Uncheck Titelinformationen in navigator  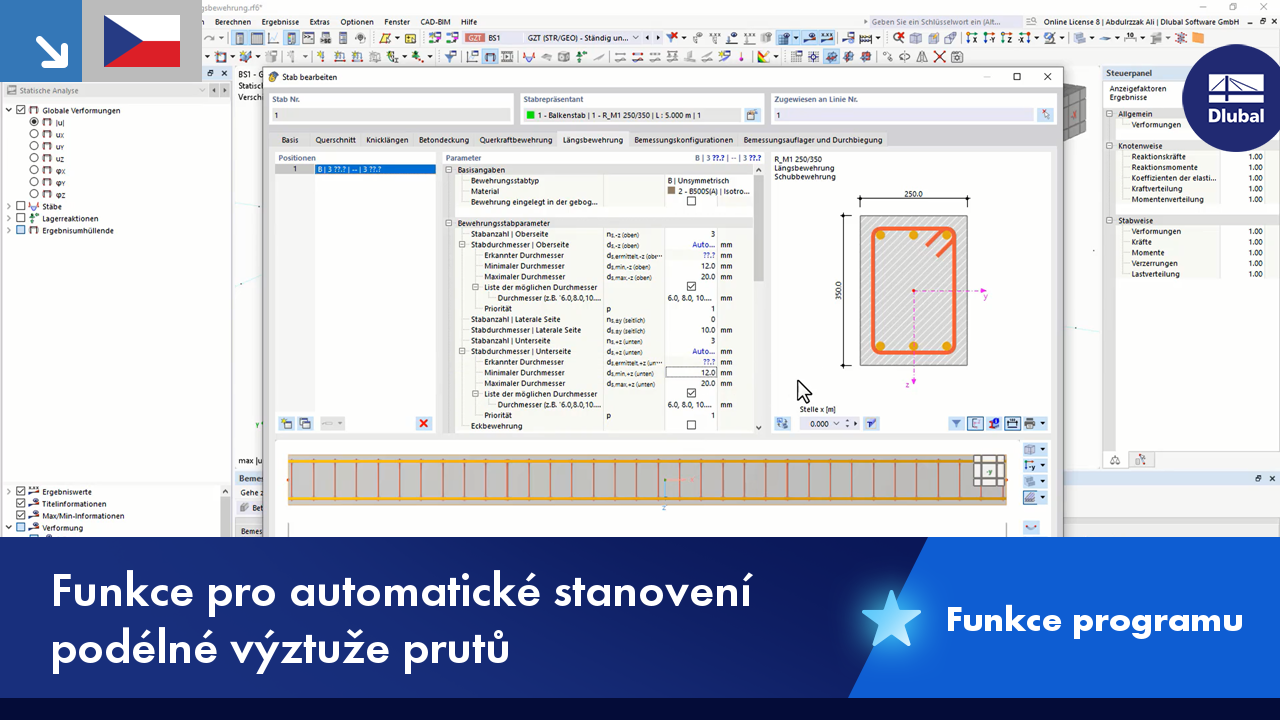(x=21, y=504)
